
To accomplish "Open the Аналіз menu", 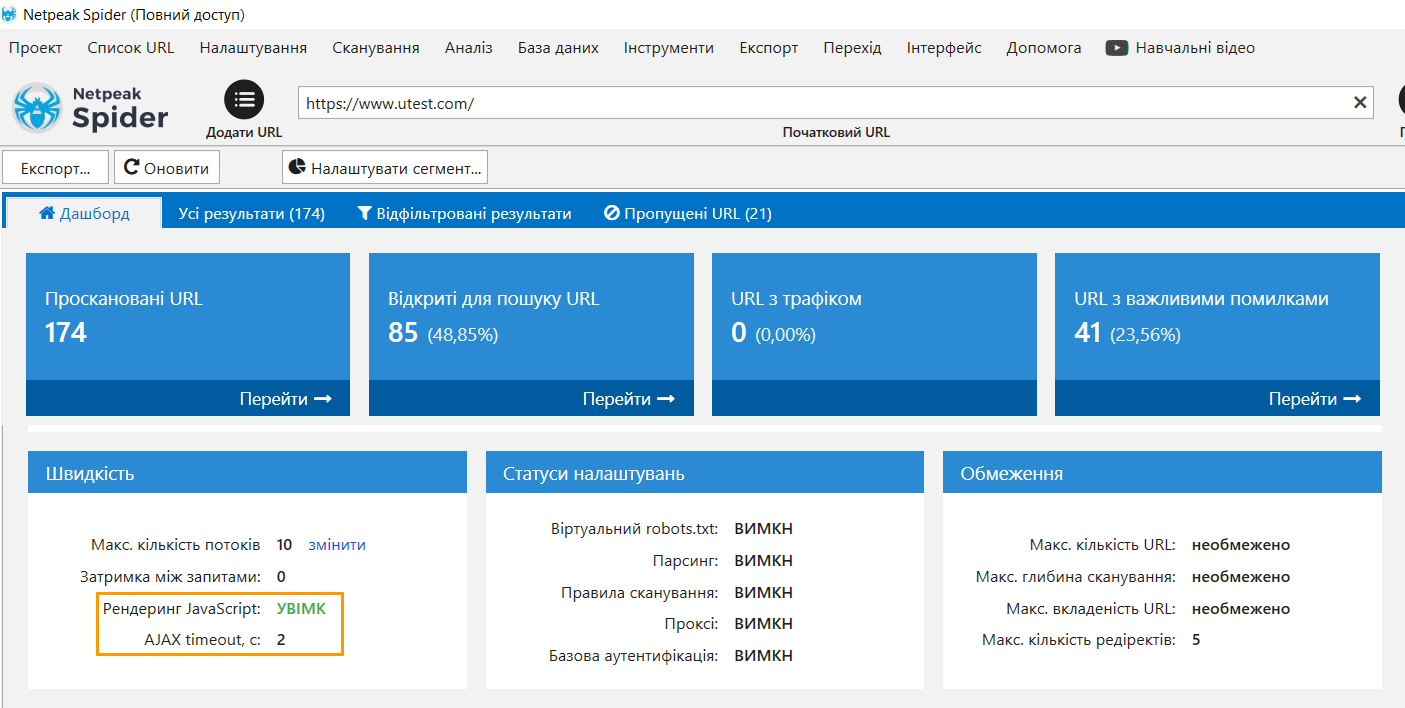I will coord(469,48).
